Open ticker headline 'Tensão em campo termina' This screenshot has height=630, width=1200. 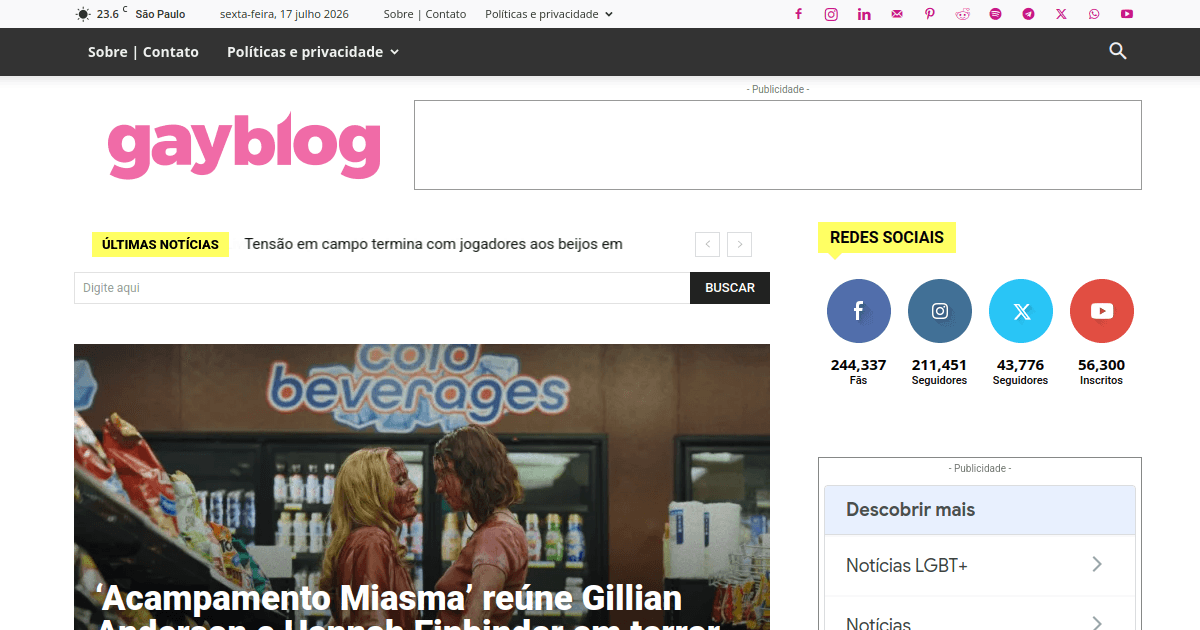tap(434, 244)
